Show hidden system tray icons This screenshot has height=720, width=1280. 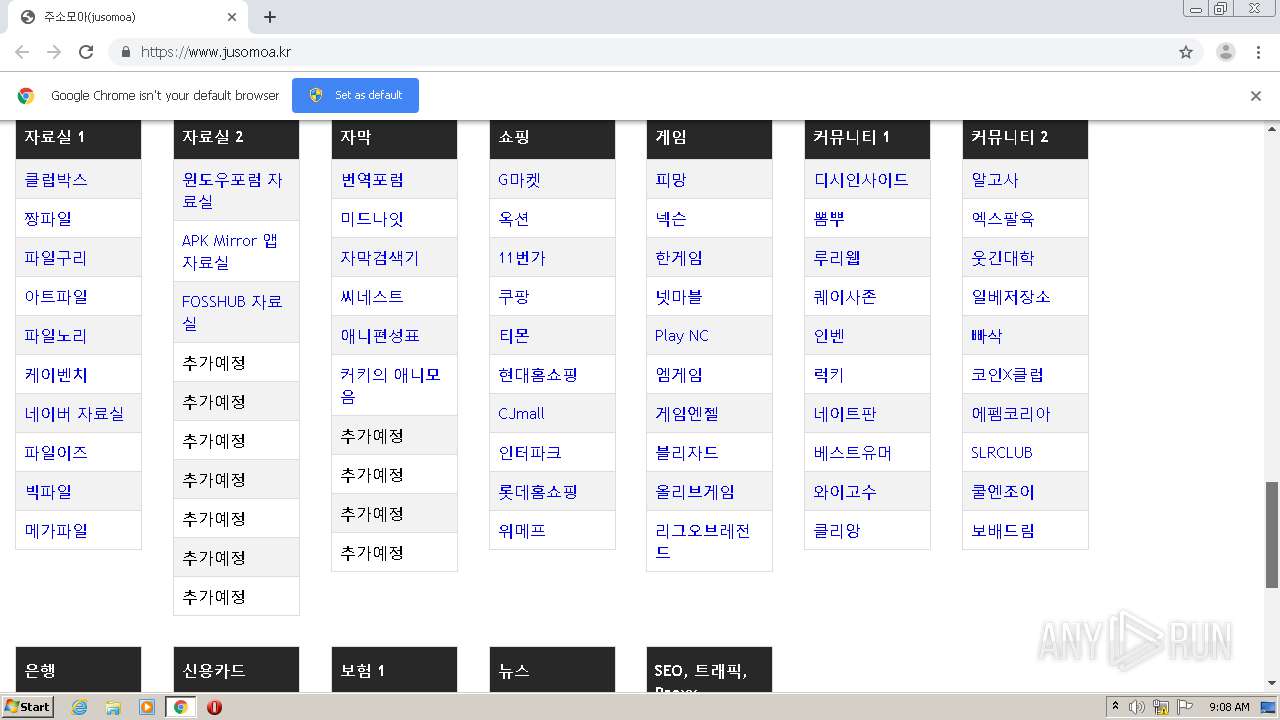[x=1116, y=707]
